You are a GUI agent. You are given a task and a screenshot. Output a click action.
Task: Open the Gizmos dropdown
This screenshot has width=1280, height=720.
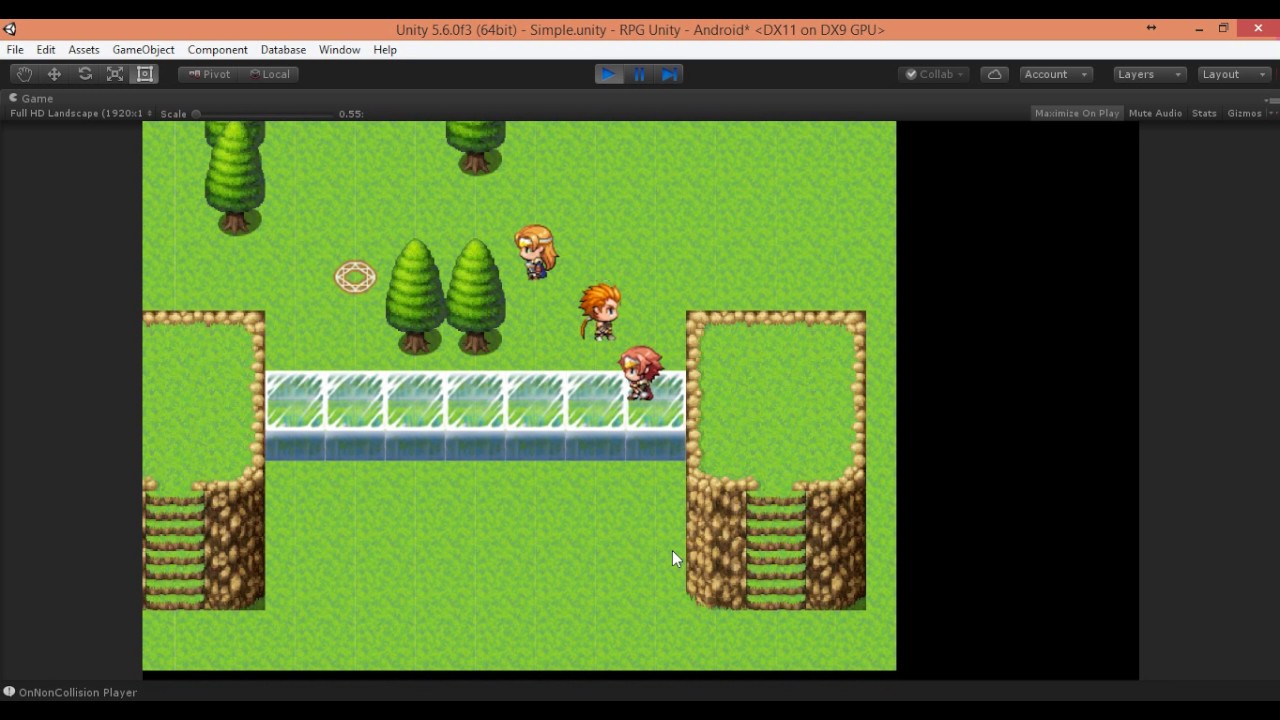(1250, 113)
